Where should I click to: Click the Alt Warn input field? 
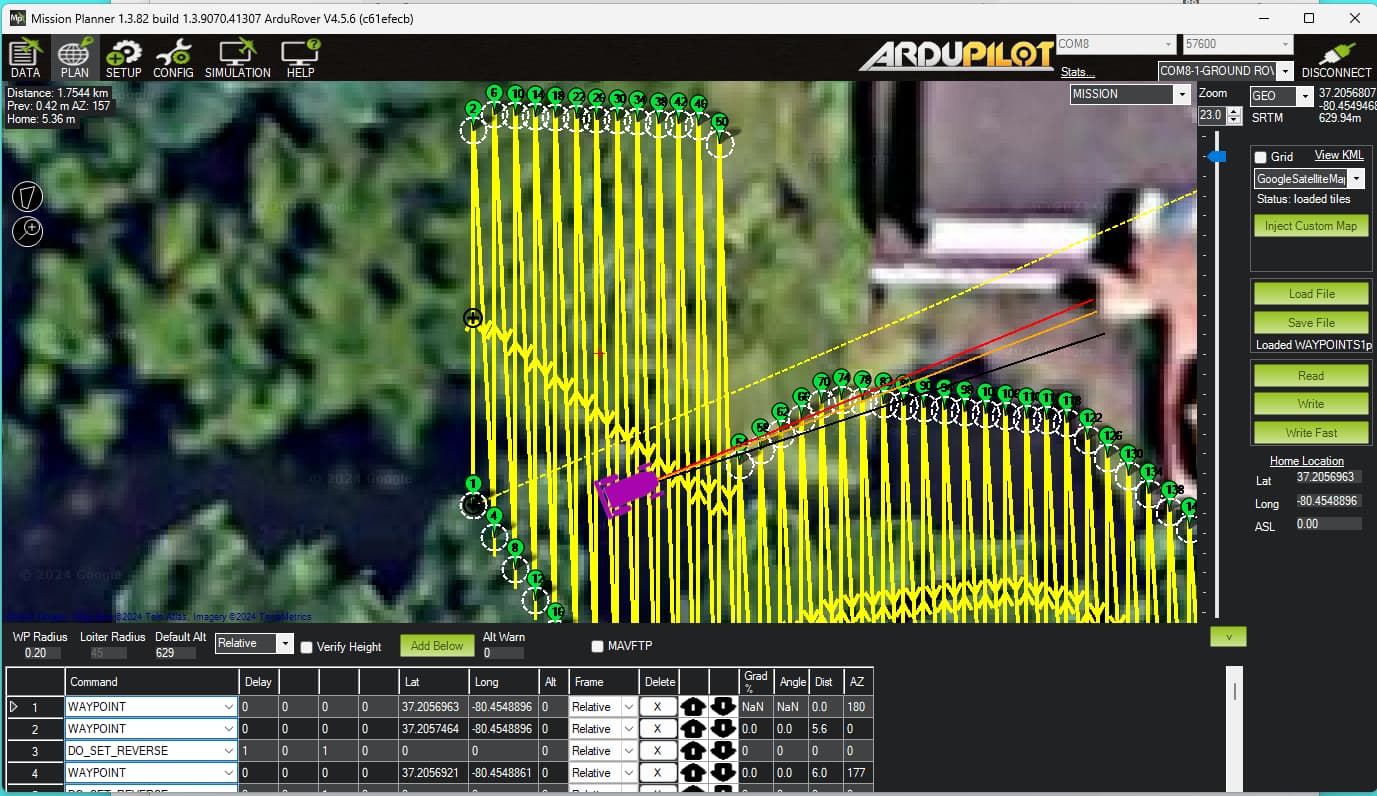point(503,653)
